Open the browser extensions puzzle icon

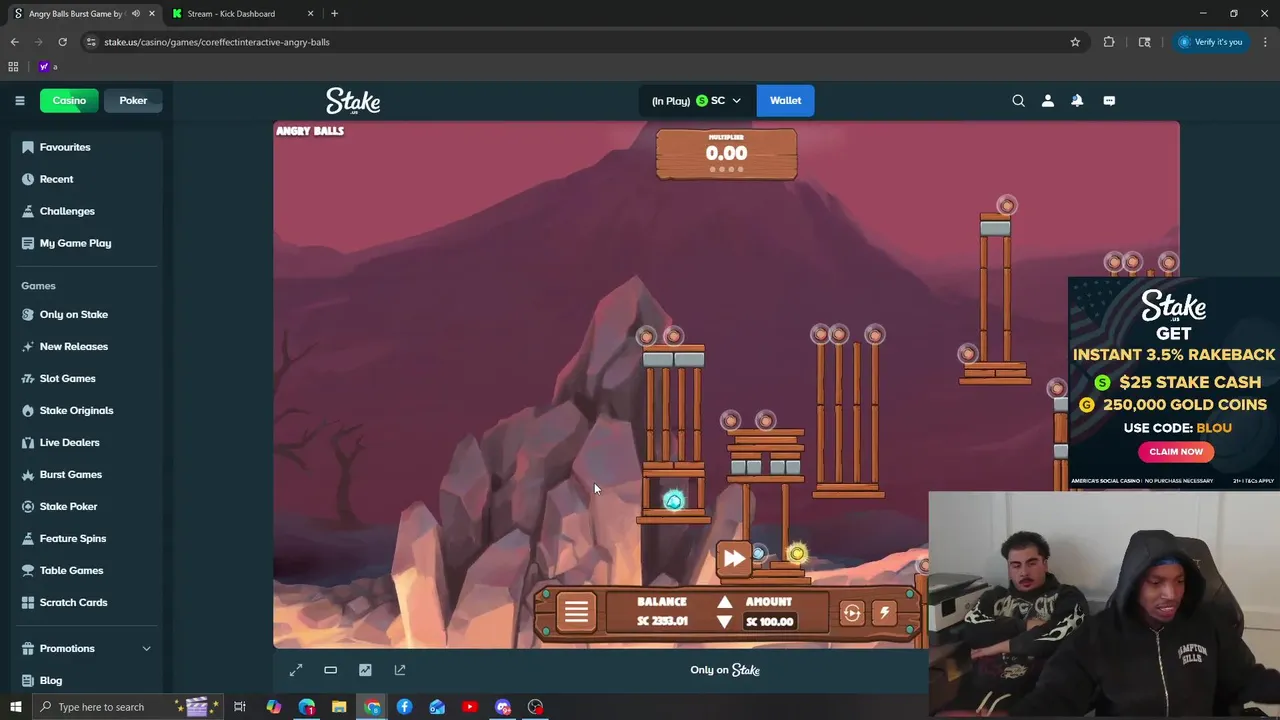tap(1109, 42)
